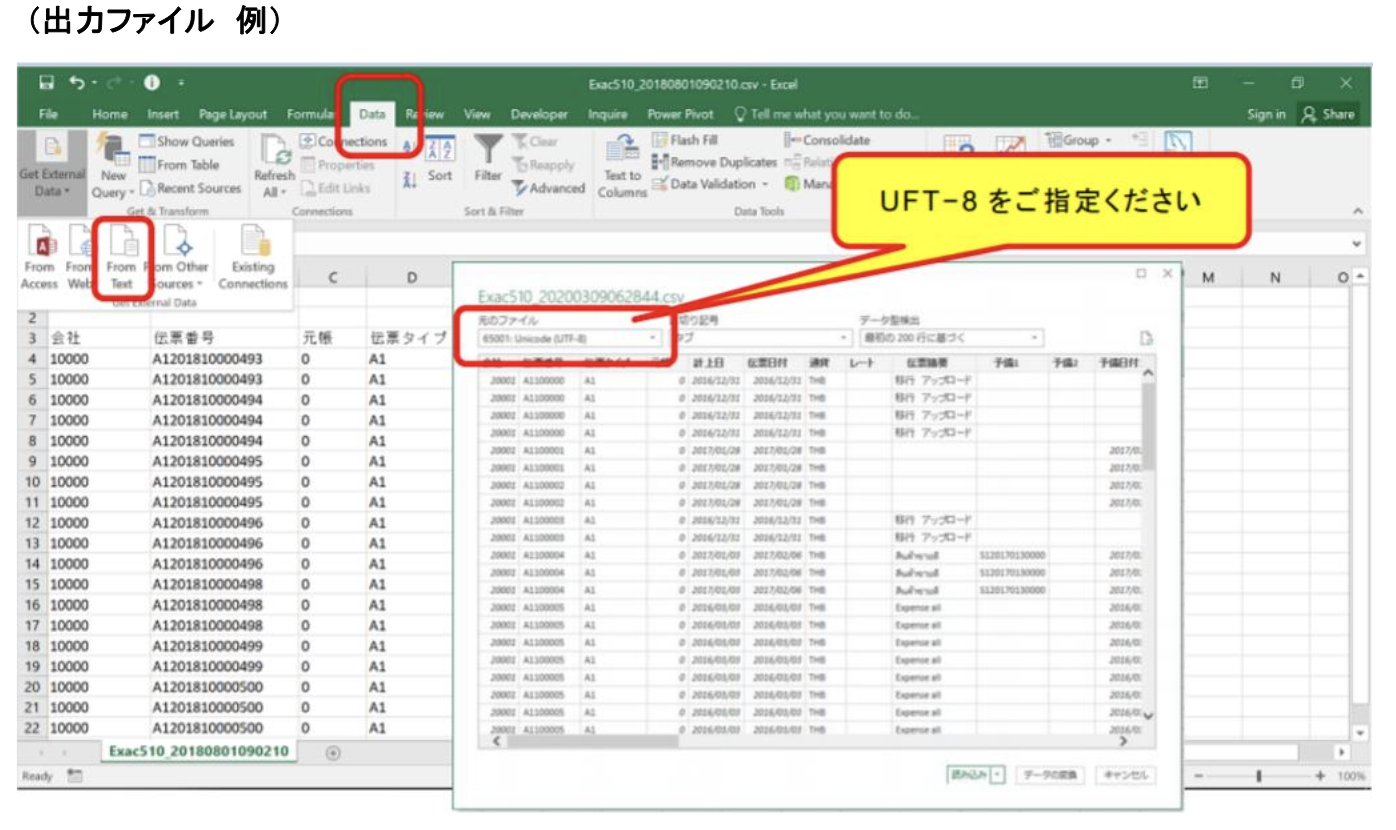The height and width of the screenshot is (830, 1396).
Task: Click Show Queries
Action: coord(186,141)
